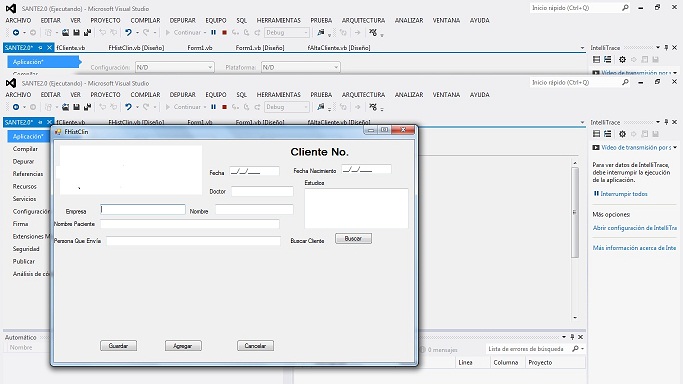Open the Configuración N/D dropdown

click(174, 67)
